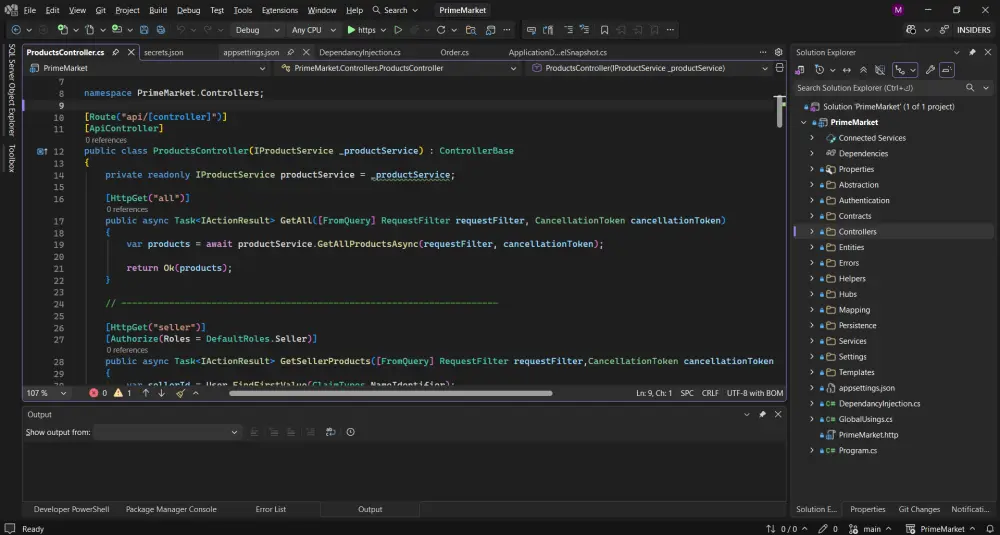Start debugging with the green https play button
The image size is (1000, 535).
coord(361,30)
